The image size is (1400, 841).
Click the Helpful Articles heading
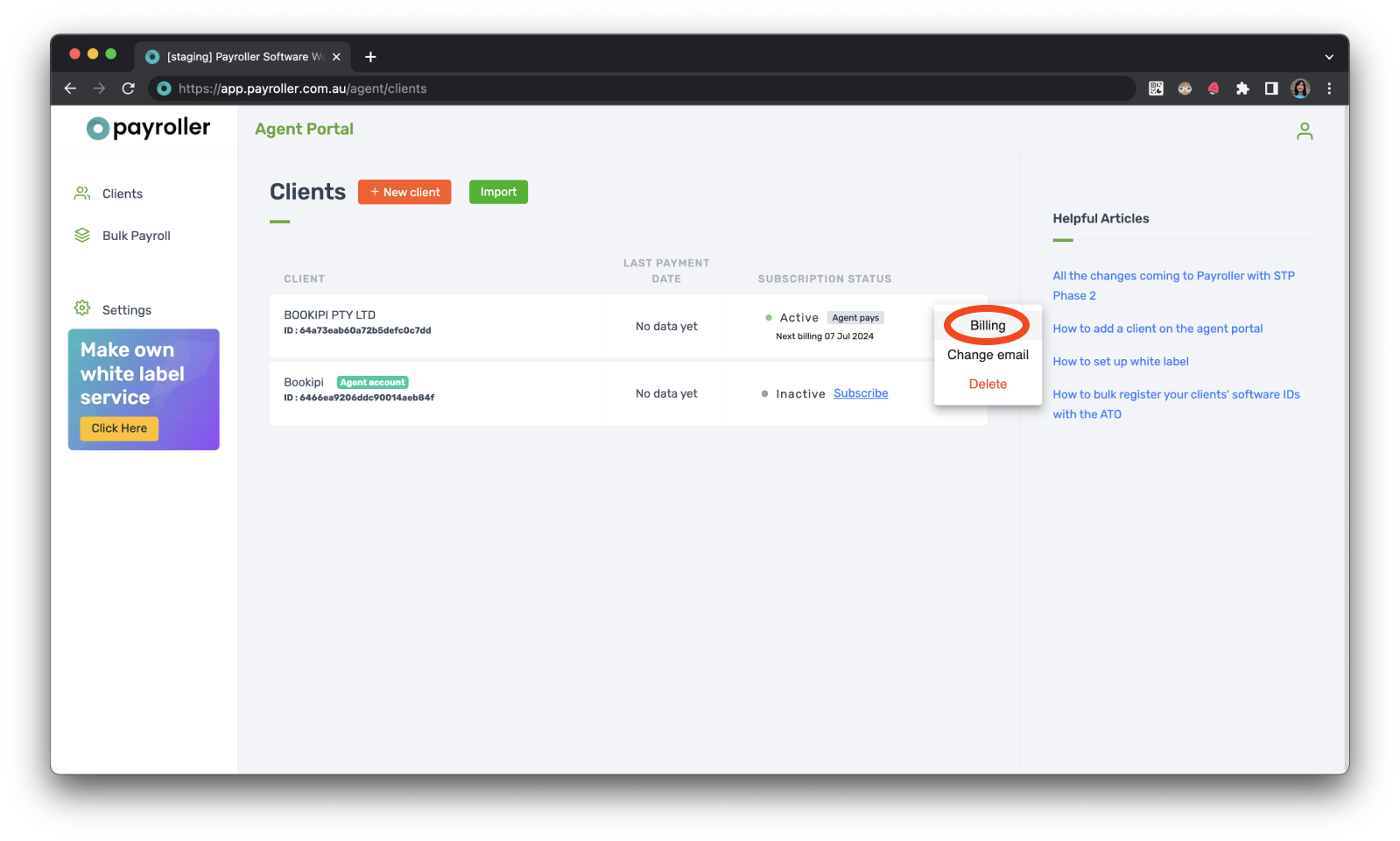pyautogui.click(x=1101, y=218)
